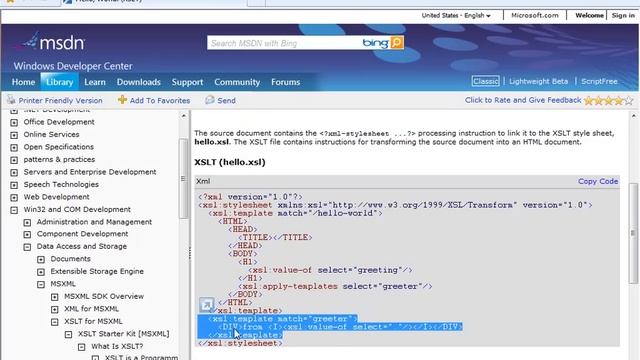The width and height of the screenshot is (640, 360).
Task: Collapse the MSXML node
Action: (41, 284)
